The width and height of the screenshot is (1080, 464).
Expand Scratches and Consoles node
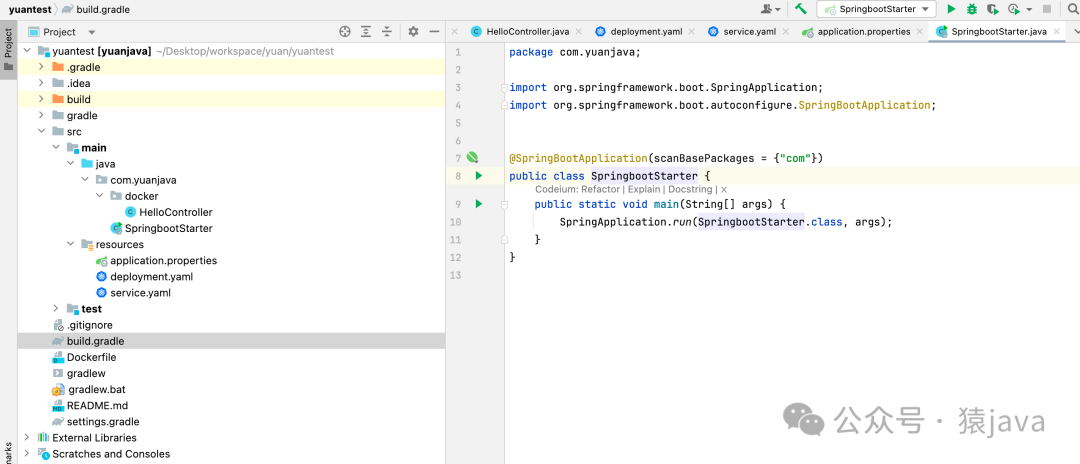tap(27, 454)
